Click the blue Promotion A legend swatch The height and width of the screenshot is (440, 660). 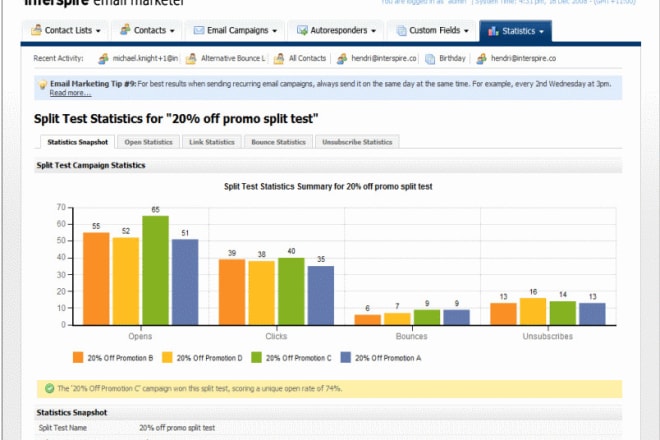tap(346, 357)
